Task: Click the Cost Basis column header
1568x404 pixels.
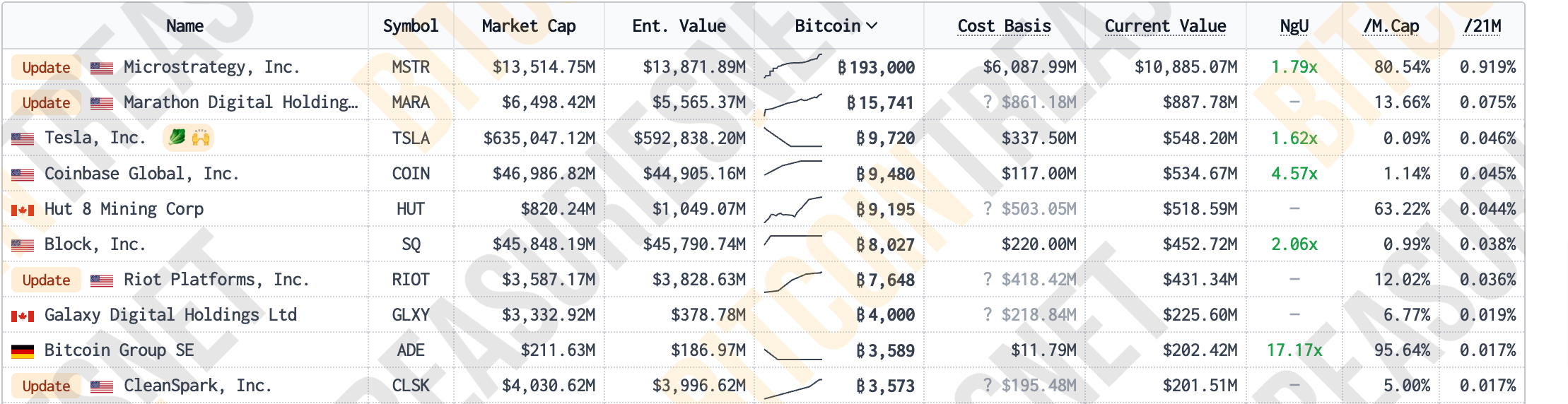Action: (x=1004, y=26)
